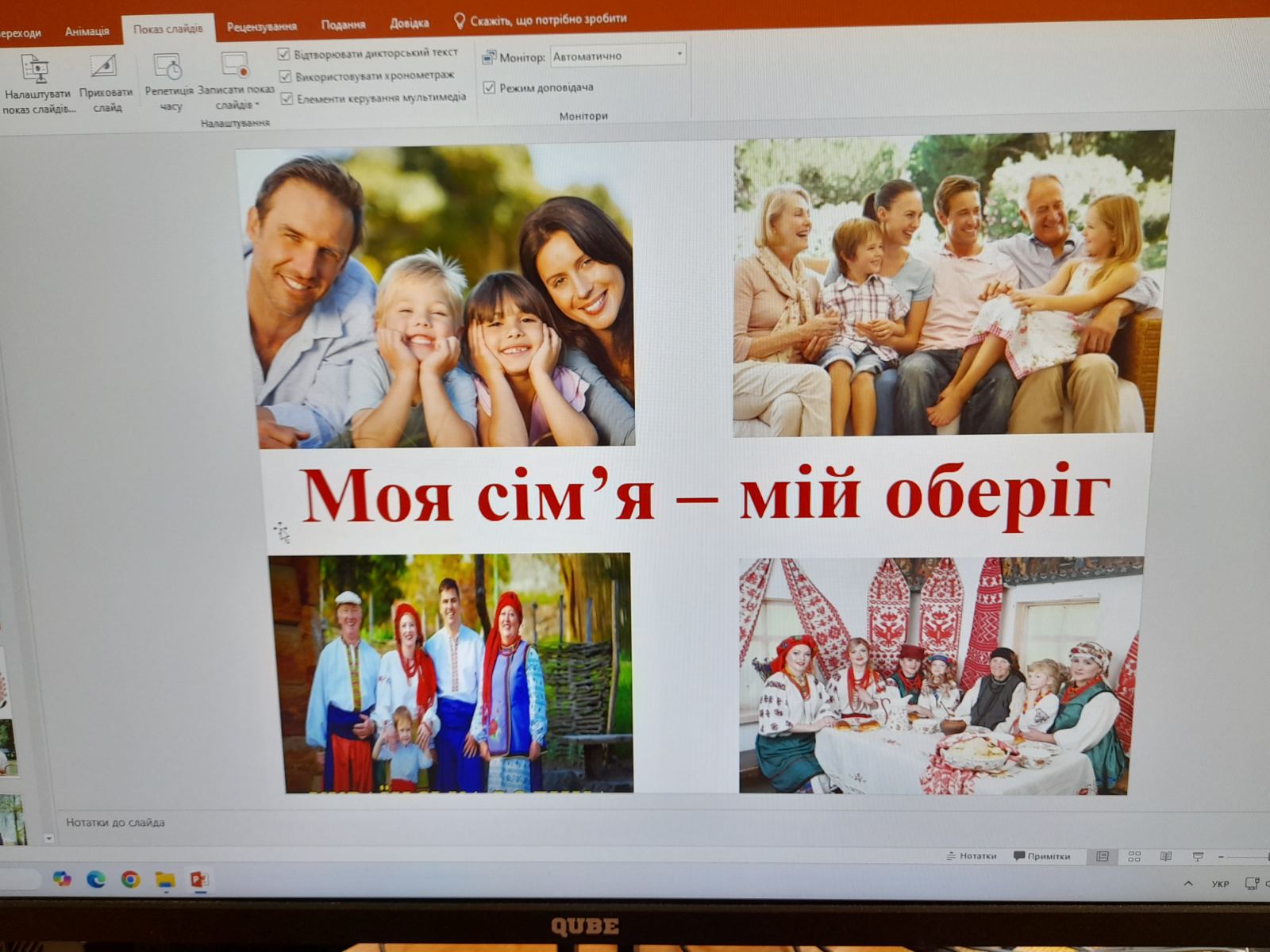Switch to Reading view icon
The image size is (1270, 952).
[x=1166, y=856]
